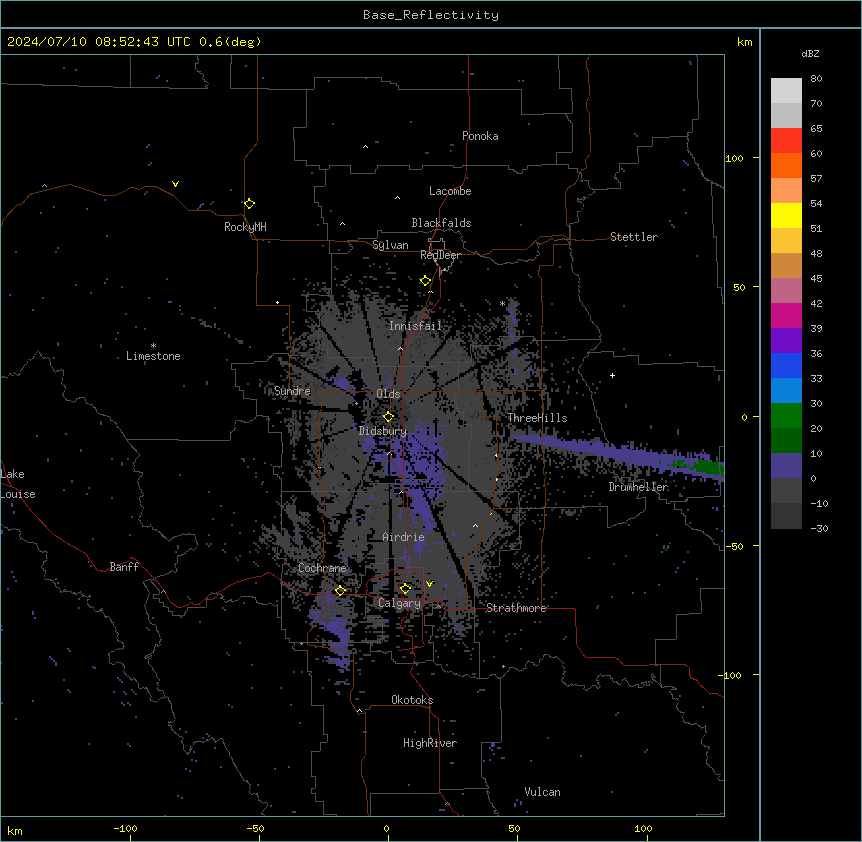Image resolution: width=862 pixels, height=842 pixels.
Task: Select the HighRiver label
Action: coord(430,743)
